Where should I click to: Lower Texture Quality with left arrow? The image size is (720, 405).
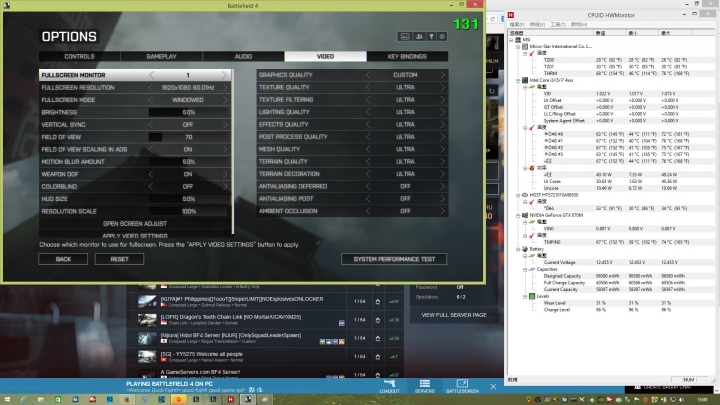point(368,87)
